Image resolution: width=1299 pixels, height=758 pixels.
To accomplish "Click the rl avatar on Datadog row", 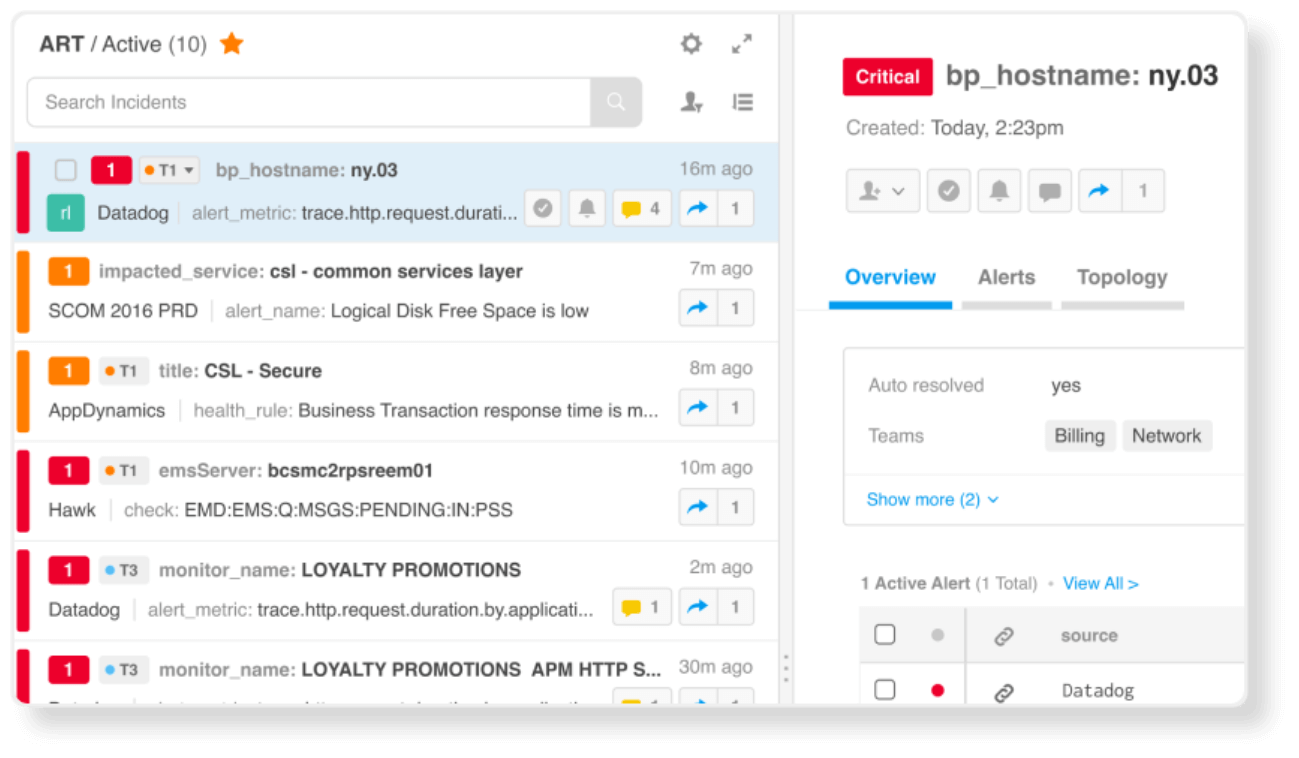I will 65,212.
